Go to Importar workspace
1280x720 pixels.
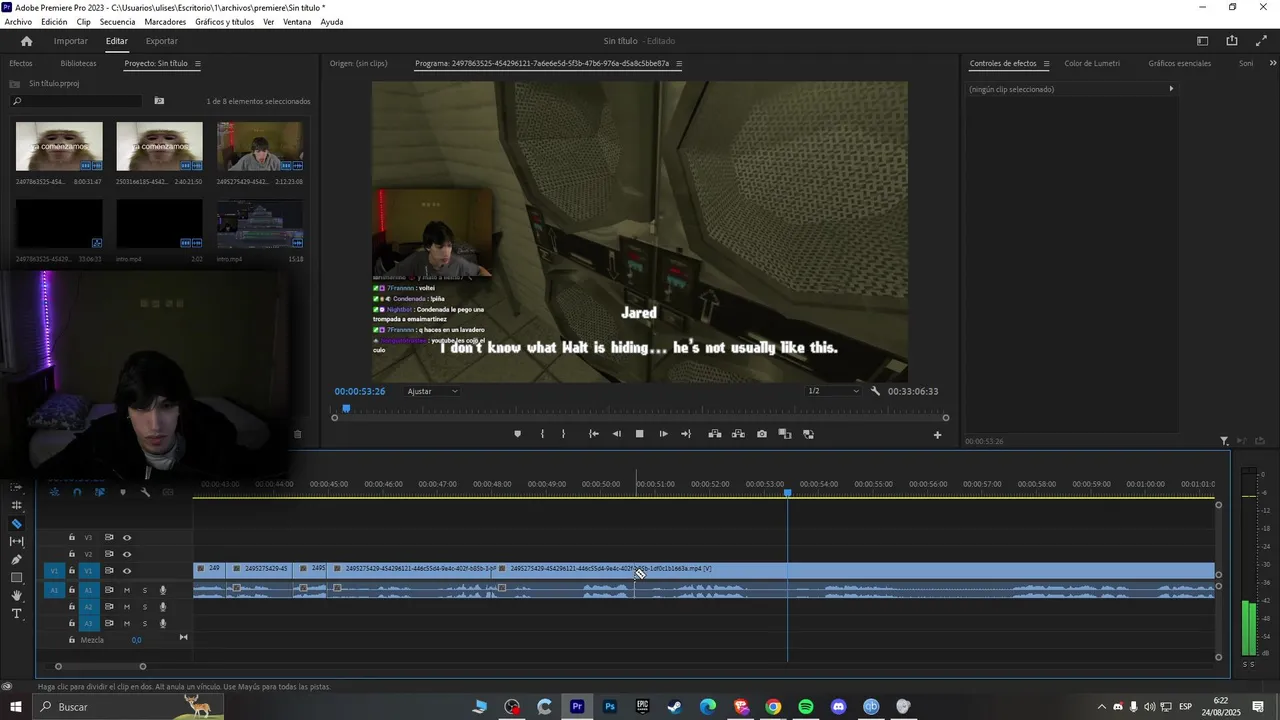tap(71, 41)
